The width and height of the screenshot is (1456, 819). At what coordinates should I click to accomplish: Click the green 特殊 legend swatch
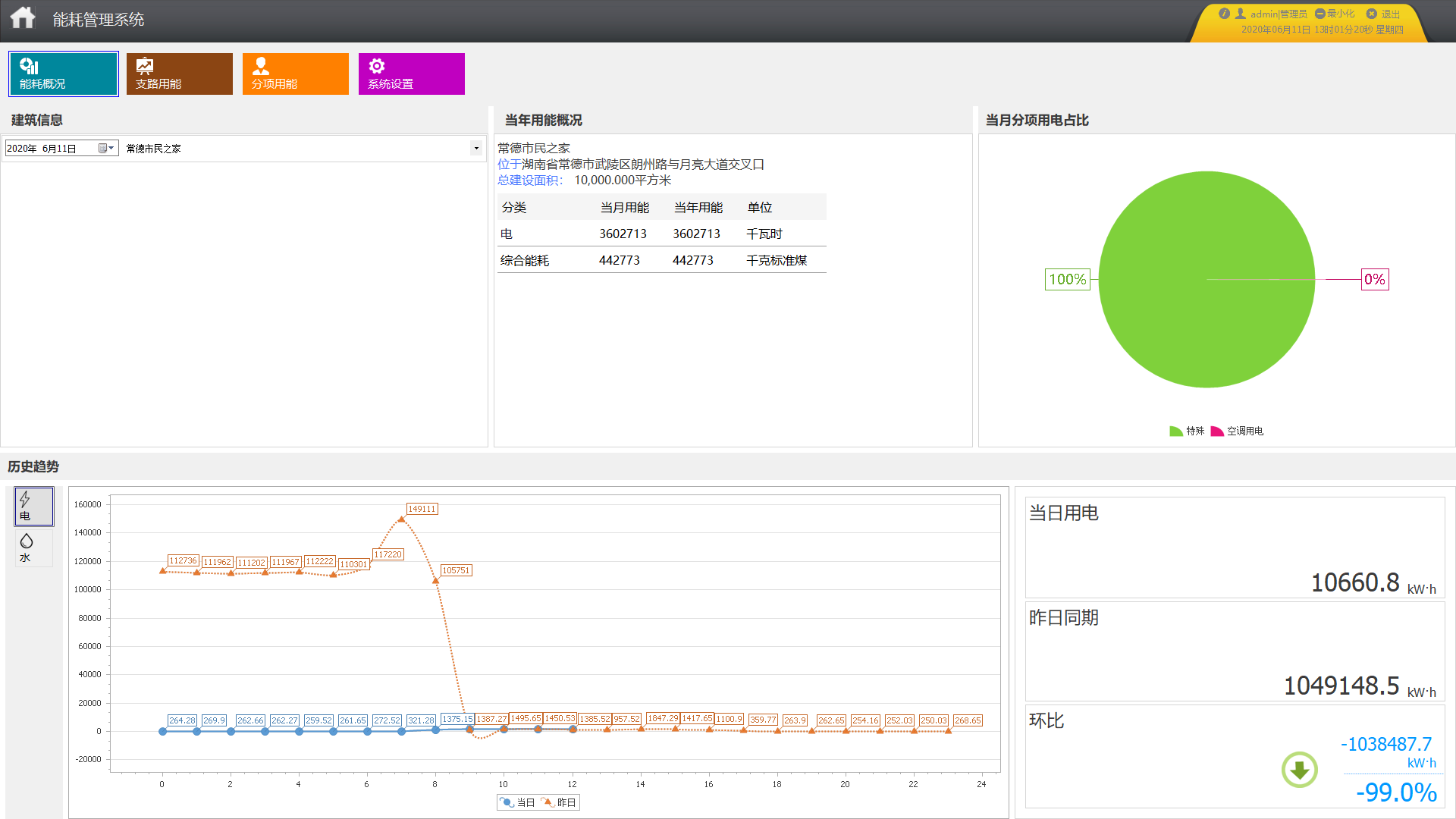(1175, 431)
